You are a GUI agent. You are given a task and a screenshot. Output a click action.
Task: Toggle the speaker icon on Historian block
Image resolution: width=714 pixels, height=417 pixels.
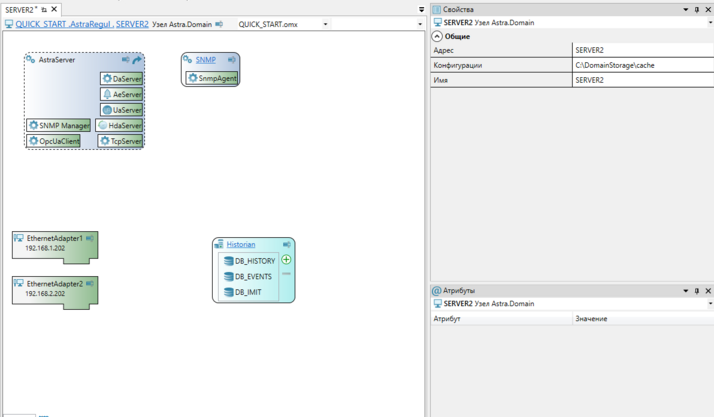[286, 244]
